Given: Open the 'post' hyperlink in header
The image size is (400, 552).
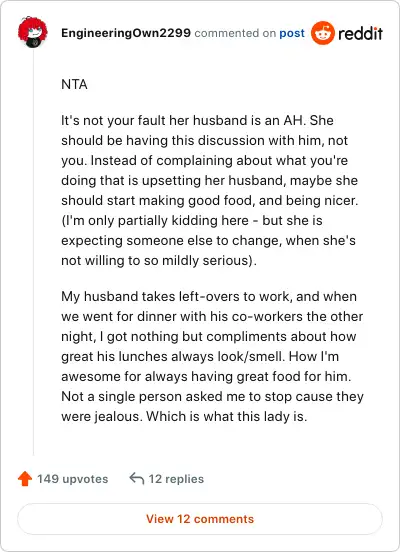Looking at the screenshot, I should click(292, 33).
